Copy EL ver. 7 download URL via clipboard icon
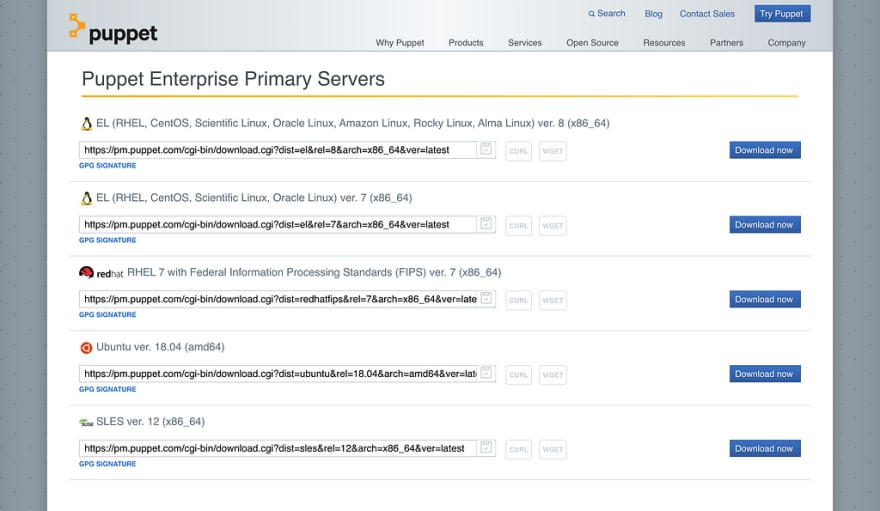This screenshot has width=880, height=511. pos(486,224)
